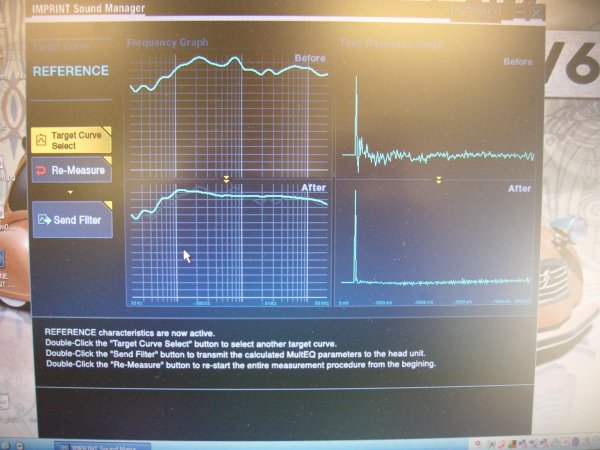Click the IMPRINT Sound Manager window title
Image resolution: width=600 pixels, height=450 pixels.
pyautogui.click(x=88, y=8)
